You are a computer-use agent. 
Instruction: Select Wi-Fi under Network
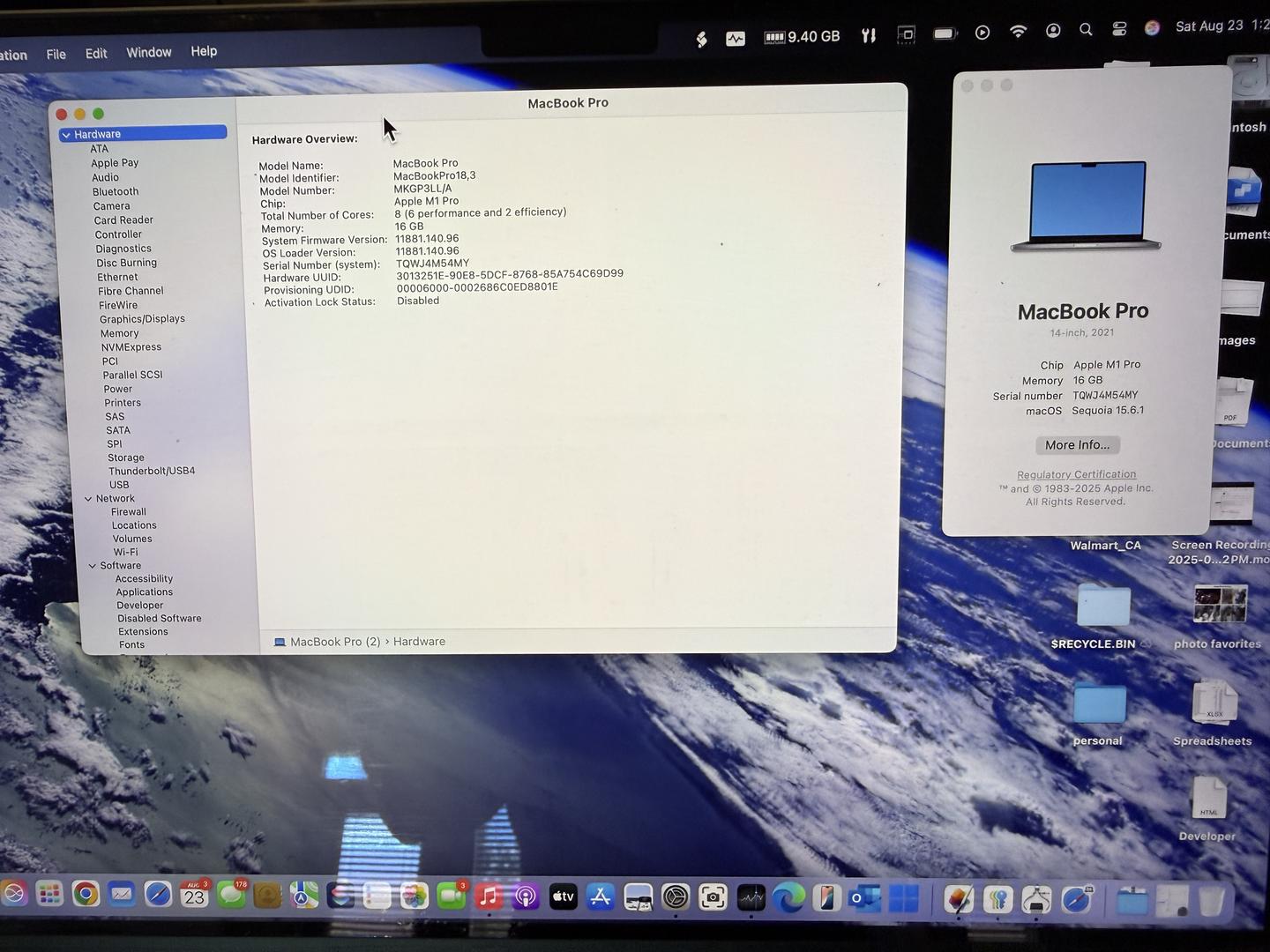(x=125, y=553)
